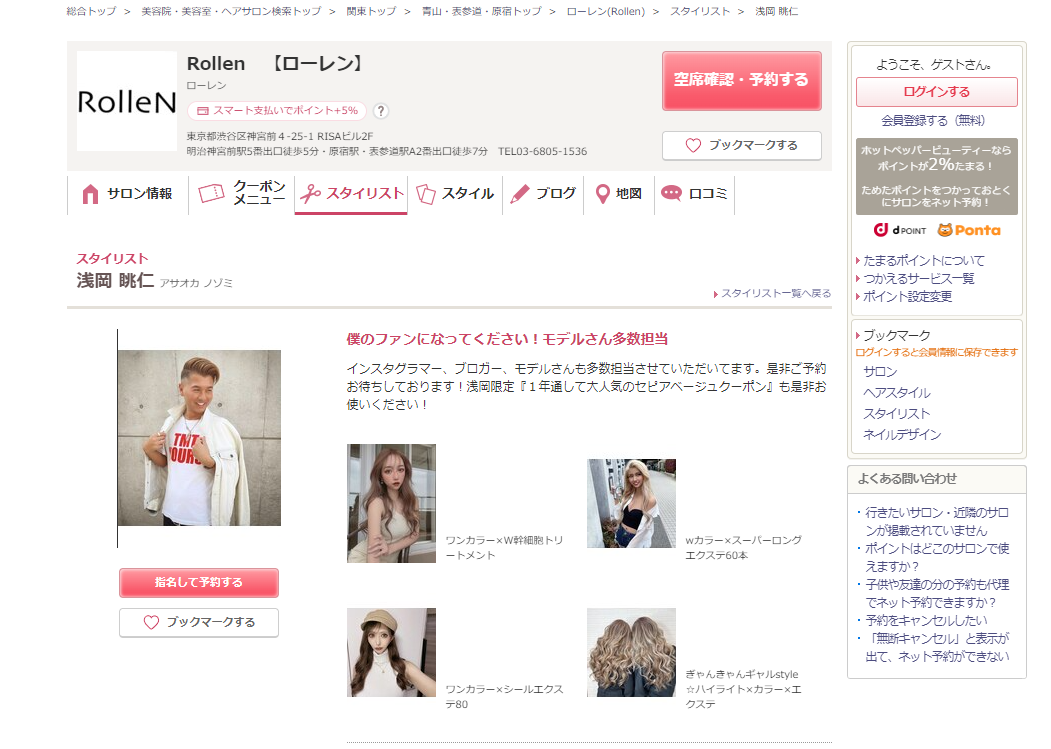Click the 空席確認・予約する button
The height and width of the screenshot is (749, 1051).
741,80
